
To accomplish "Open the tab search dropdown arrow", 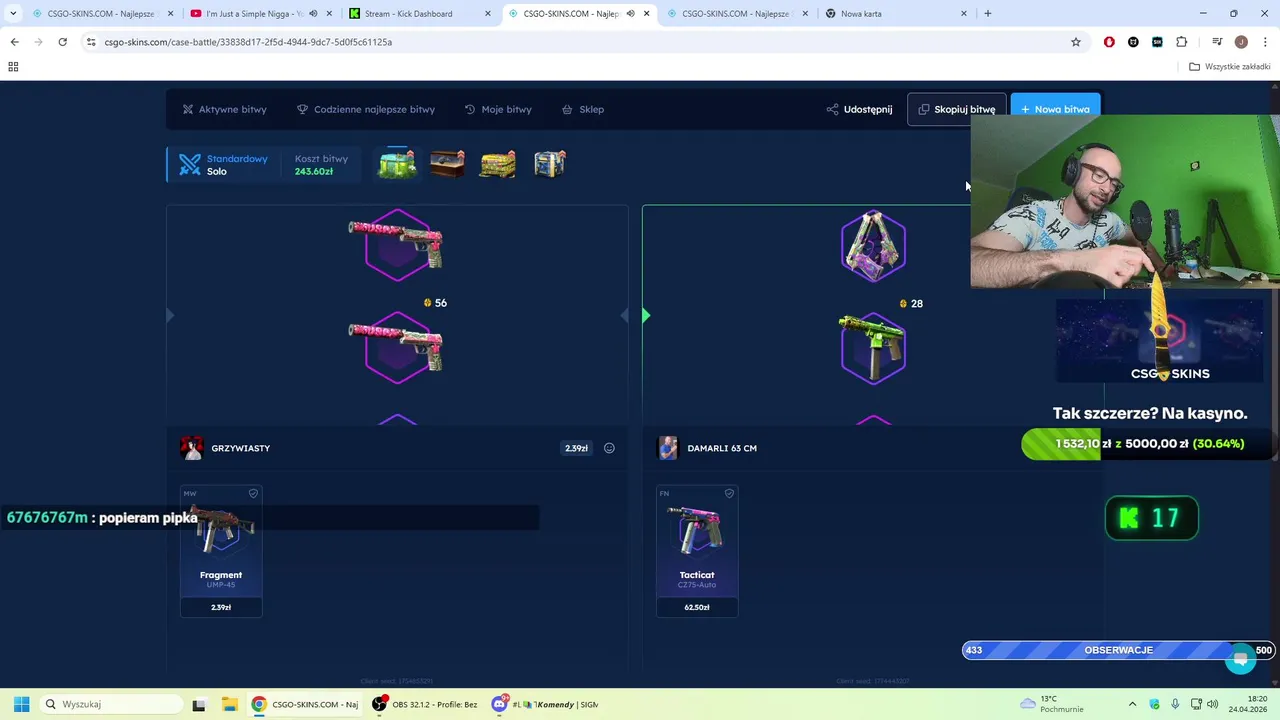I will [13, 14].
